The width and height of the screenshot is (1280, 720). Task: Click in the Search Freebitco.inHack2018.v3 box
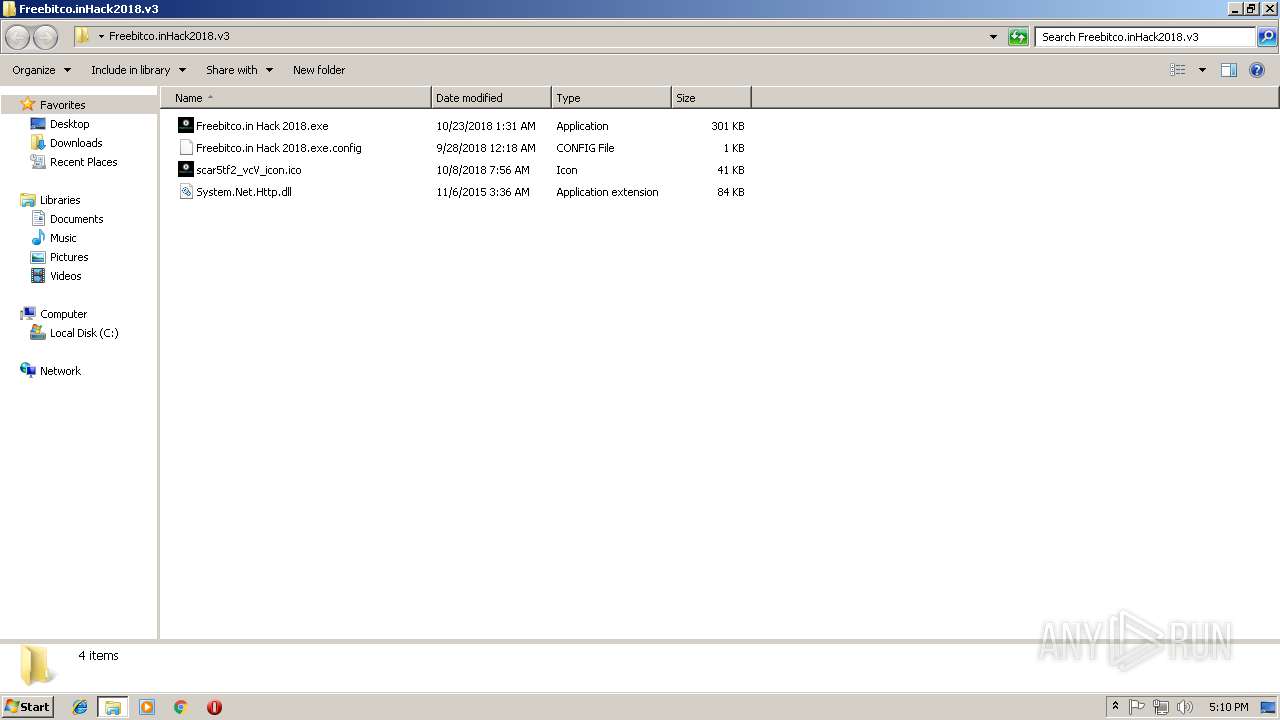click(1145, 37)
